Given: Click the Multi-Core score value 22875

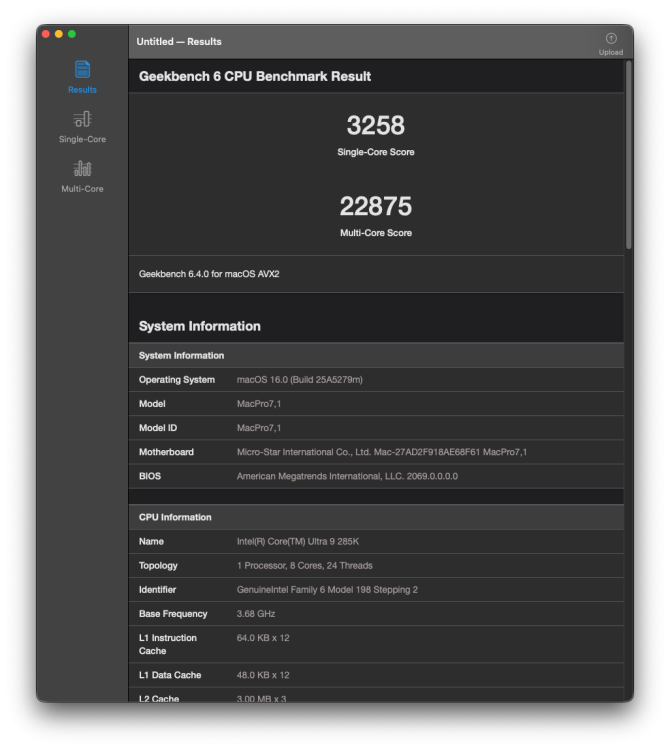Looking at the screenshot, I should pyautogui.click(x=375, y=206).
